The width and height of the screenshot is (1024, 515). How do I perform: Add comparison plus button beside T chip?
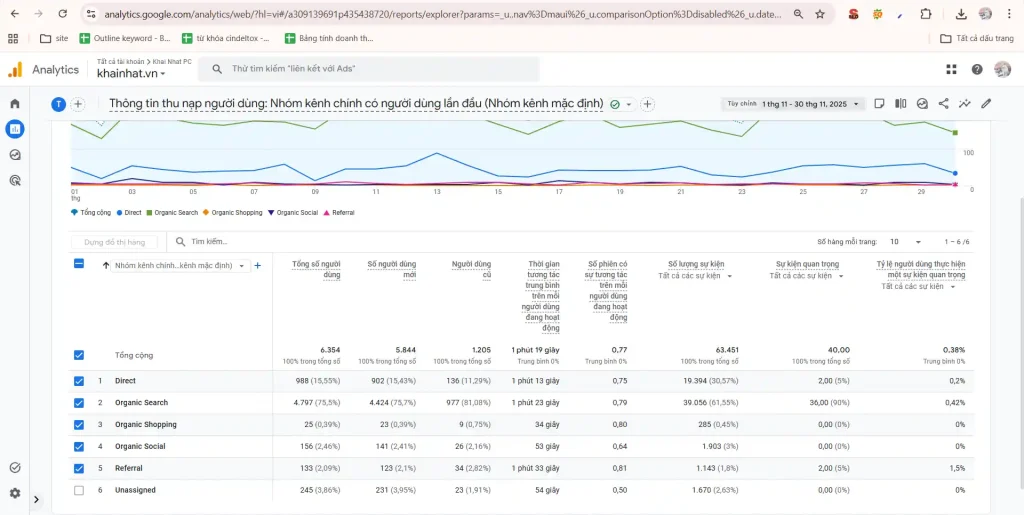tap(78, 104)
